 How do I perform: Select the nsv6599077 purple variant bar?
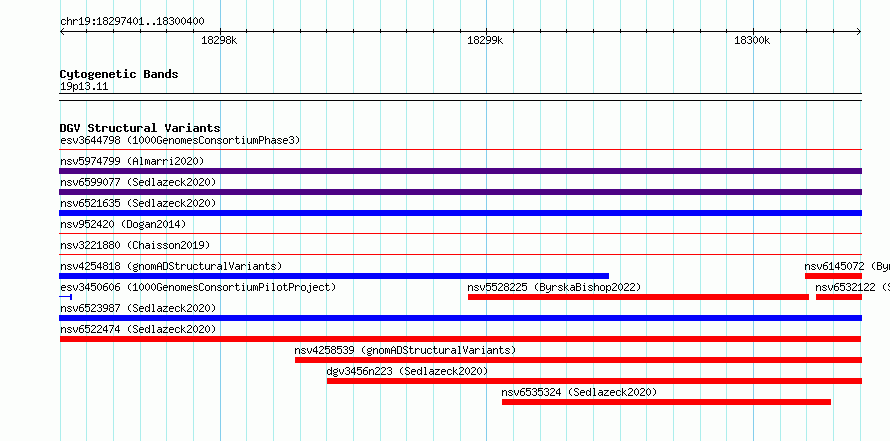[460, 192]
